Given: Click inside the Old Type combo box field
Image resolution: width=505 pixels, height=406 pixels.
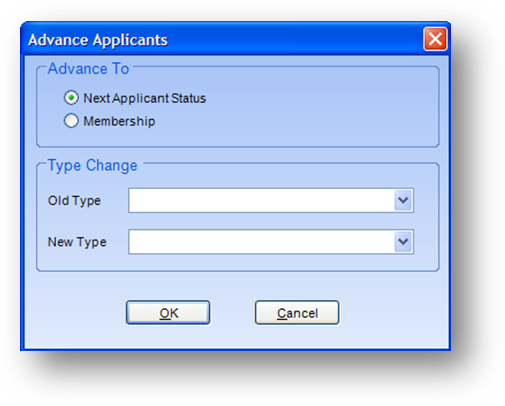Looking at the screenshot, I should point(262,200).
